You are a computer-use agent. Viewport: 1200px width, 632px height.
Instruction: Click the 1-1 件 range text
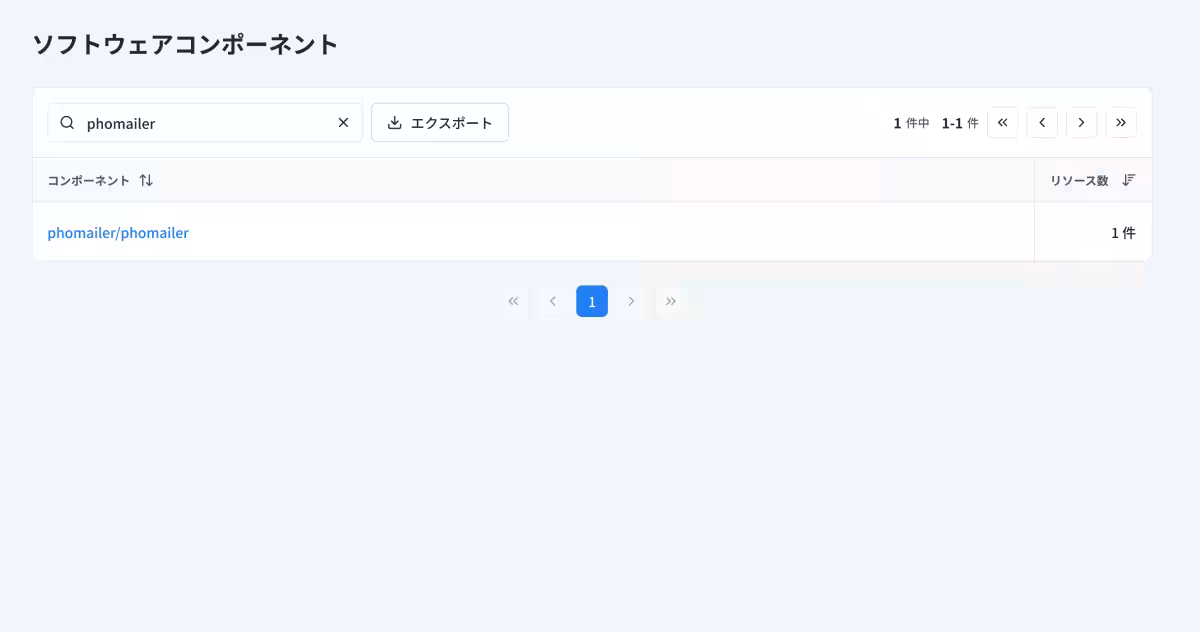[x=960, y=123]
